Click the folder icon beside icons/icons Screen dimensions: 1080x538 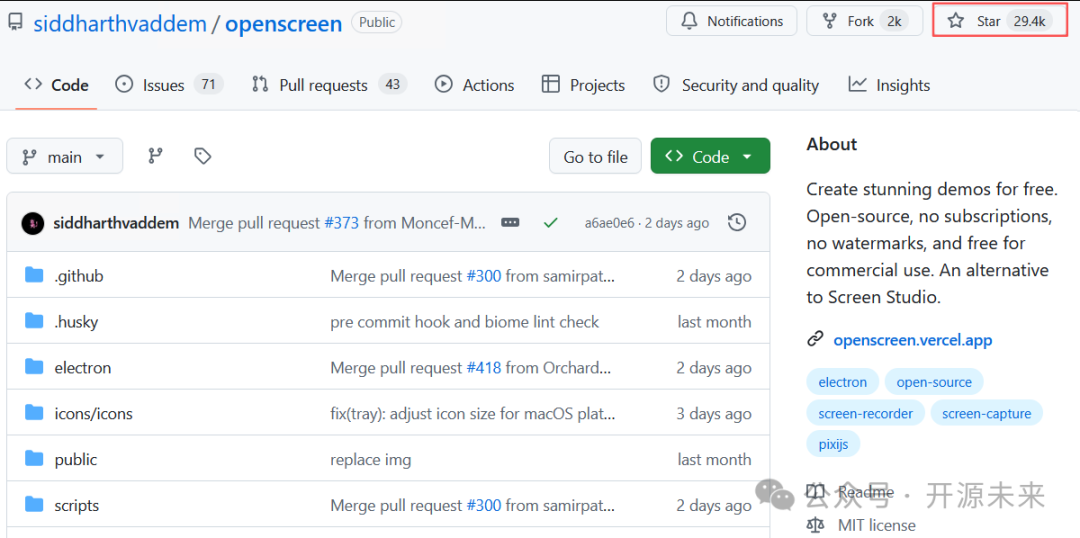pyautogui.click(x=34, y=413)
